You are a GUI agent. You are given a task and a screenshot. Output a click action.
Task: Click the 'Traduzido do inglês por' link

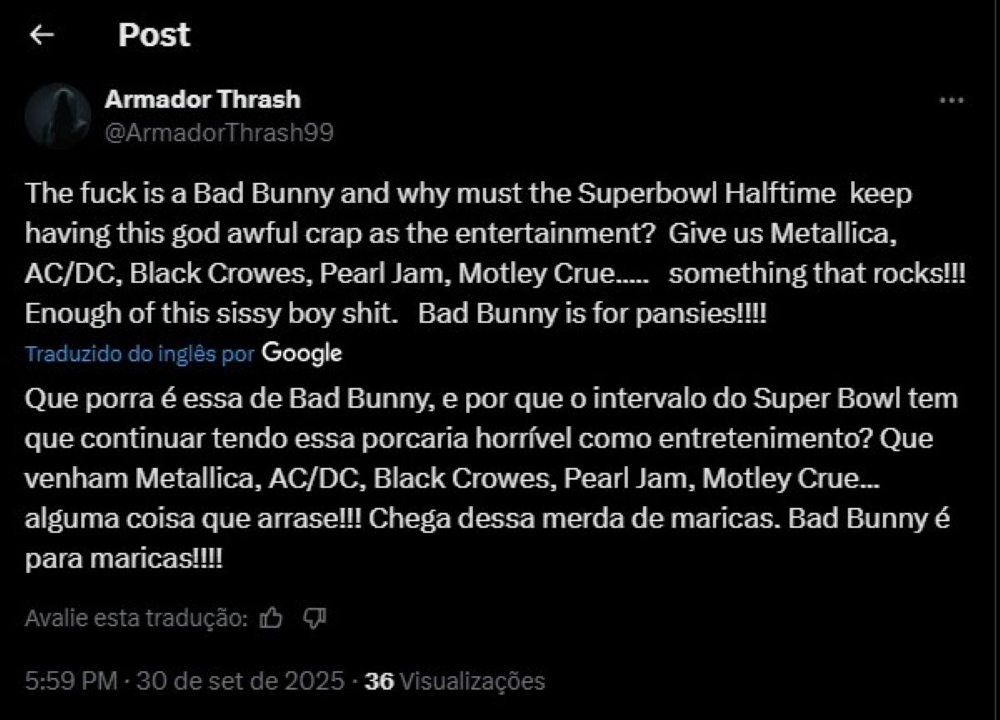(x=140, y=353)
